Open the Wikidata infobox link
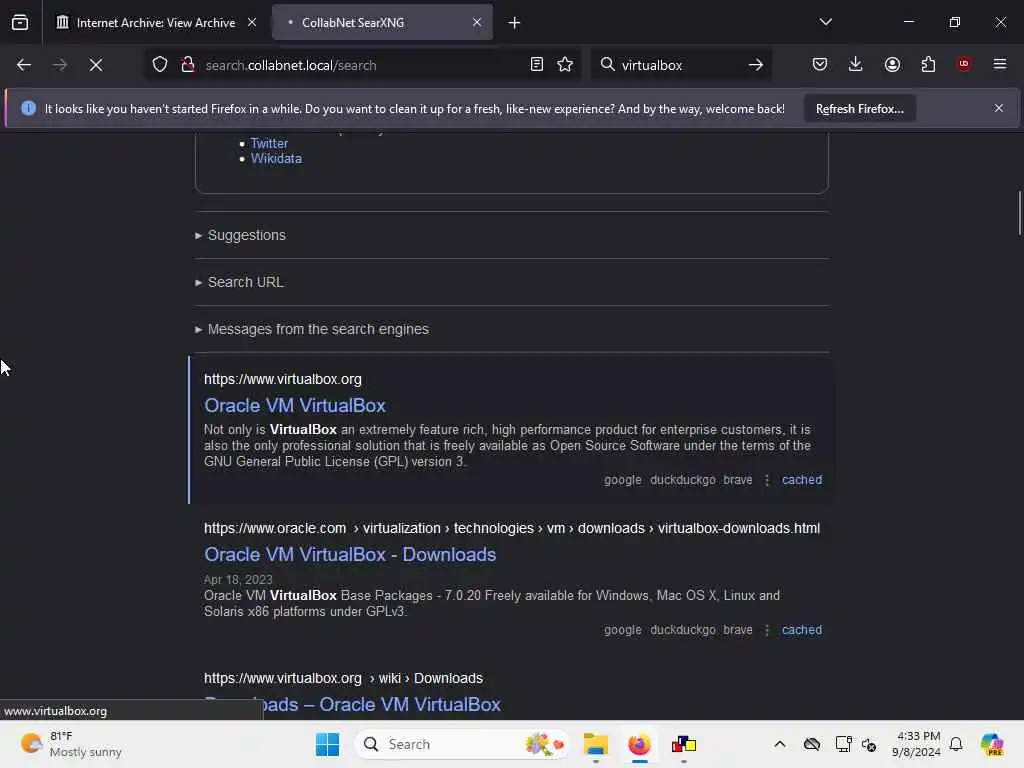 [276, 159]
